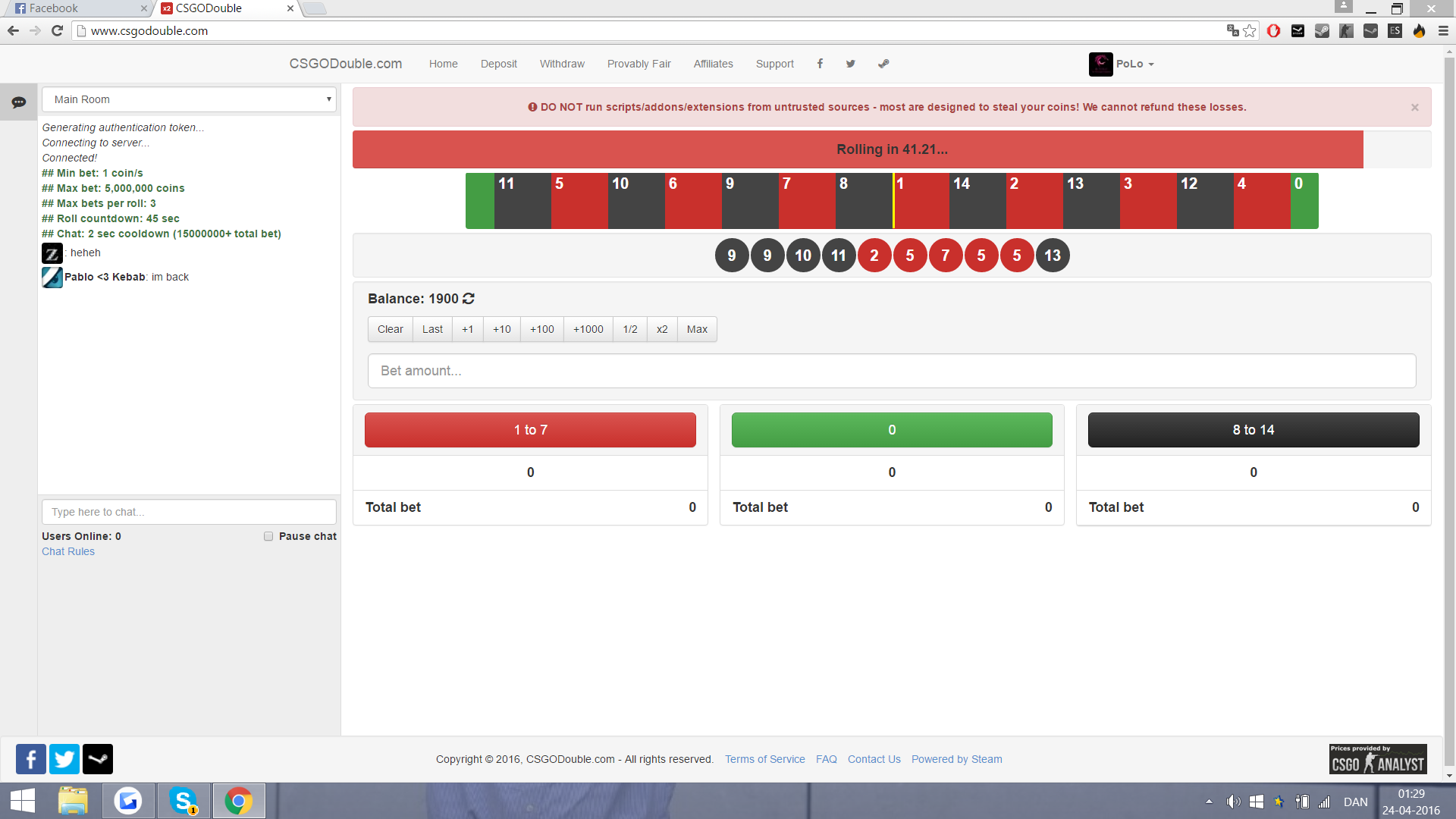Go to Home in navbar
The height and width of the screenshot is (819, 1456).
(x=444, y=64)
